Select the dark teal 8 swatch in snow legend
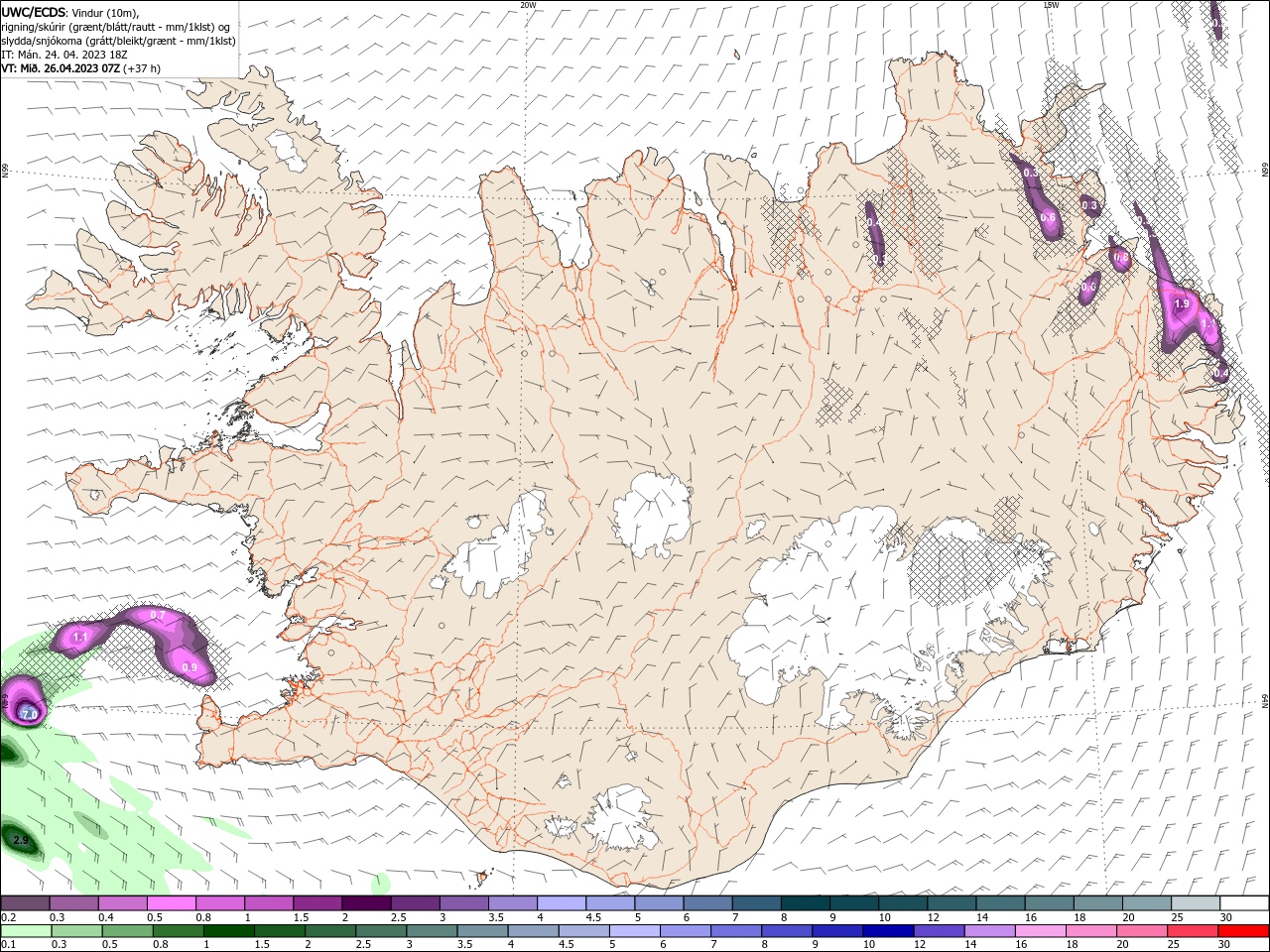This screenshot has width=1270, height=952. 805,903
